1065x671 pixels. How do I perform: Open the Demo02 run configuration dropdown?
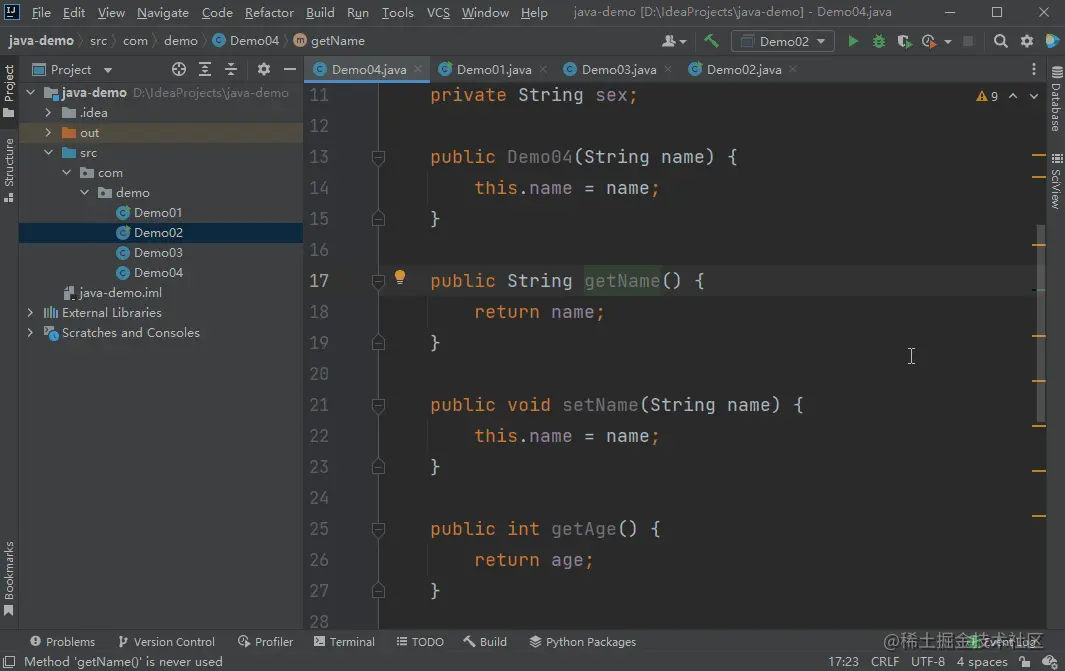click(782, 41)
